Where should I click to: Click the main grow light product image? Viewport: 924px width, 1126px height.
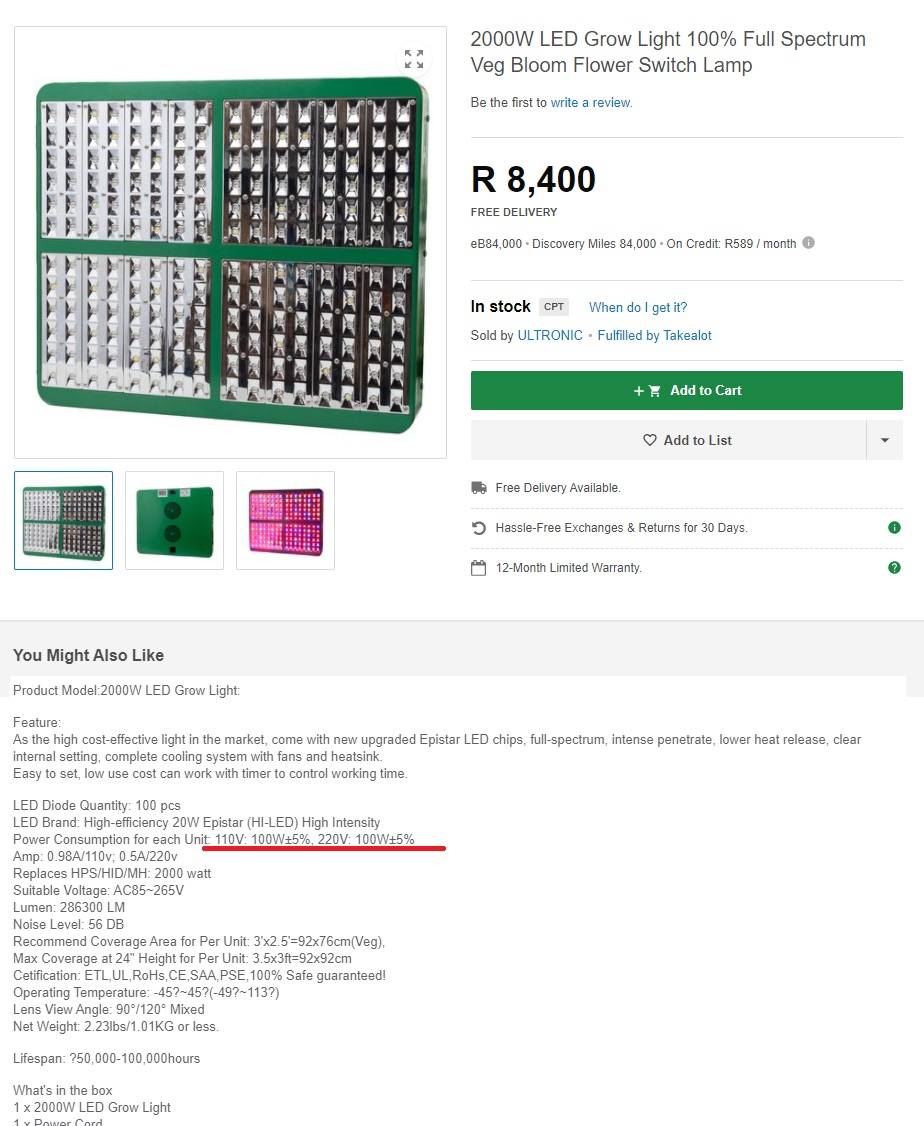coord(230,243)
